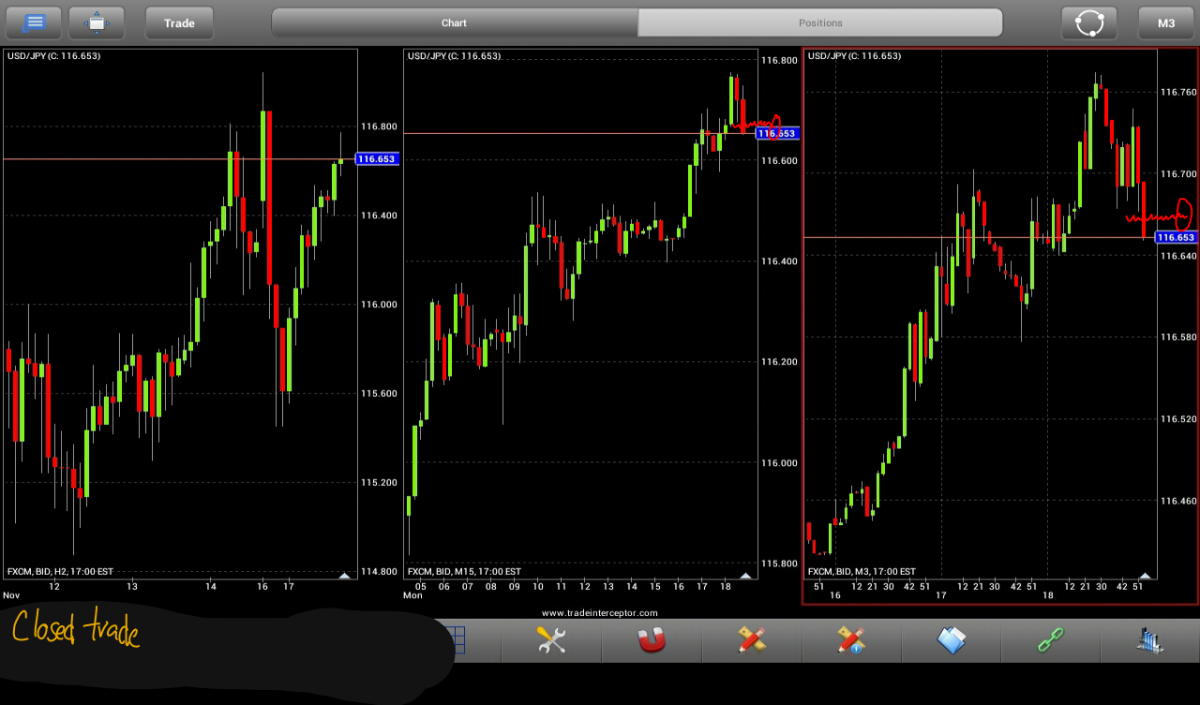
Task: Click the USD/JPY title of the M3 chart
Action: [x=854, y=56]
